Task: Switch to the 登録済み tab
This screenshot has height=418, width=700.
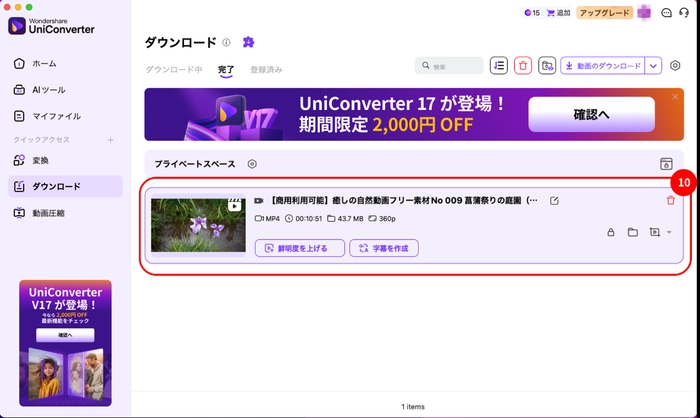Action: [x=266, y=69]
